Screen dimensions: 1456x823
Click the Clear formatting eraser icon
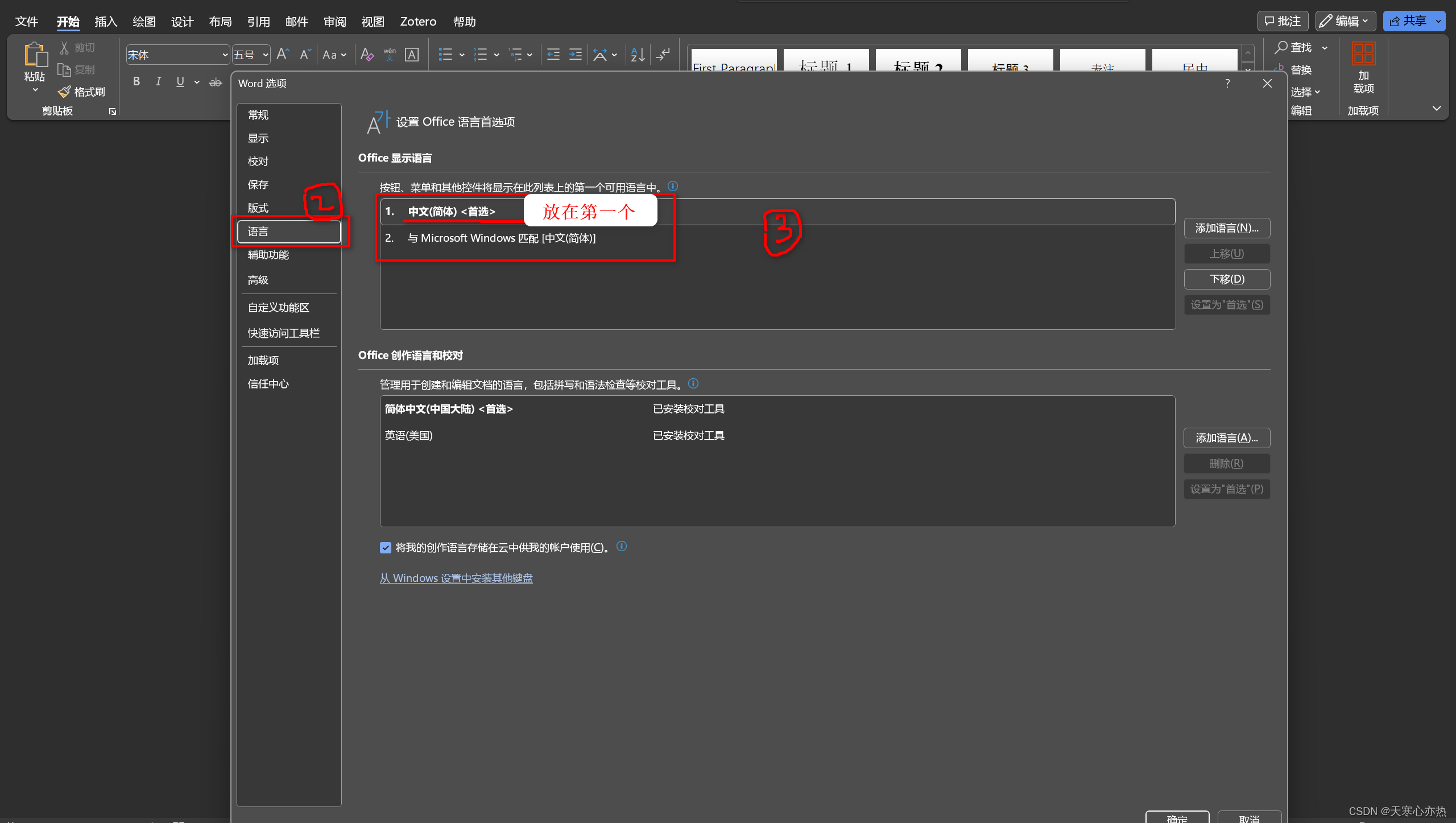tap(367, 55)
